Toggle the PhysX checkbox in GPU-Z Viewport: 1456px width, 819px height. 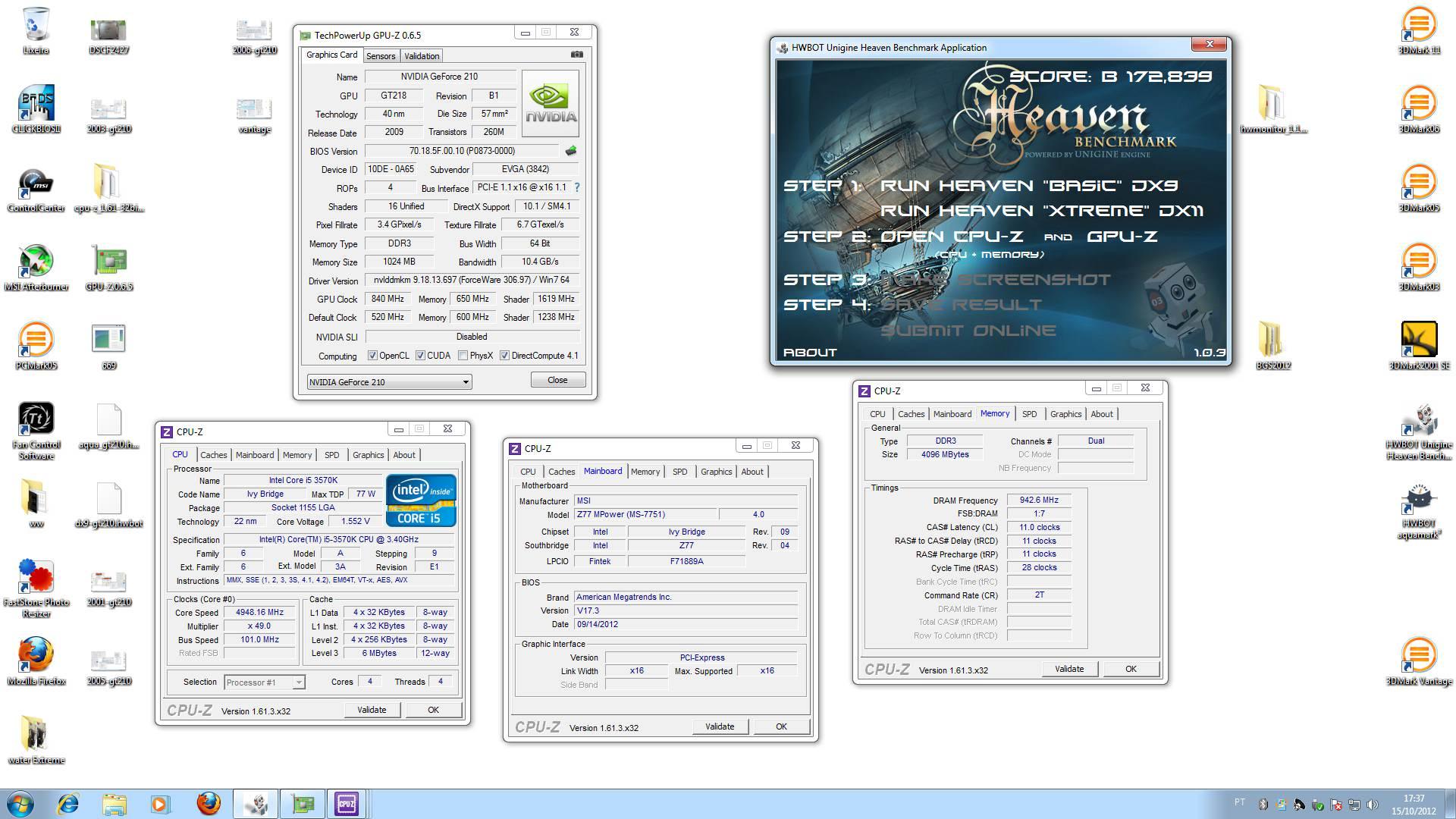[x=463, y=356]
